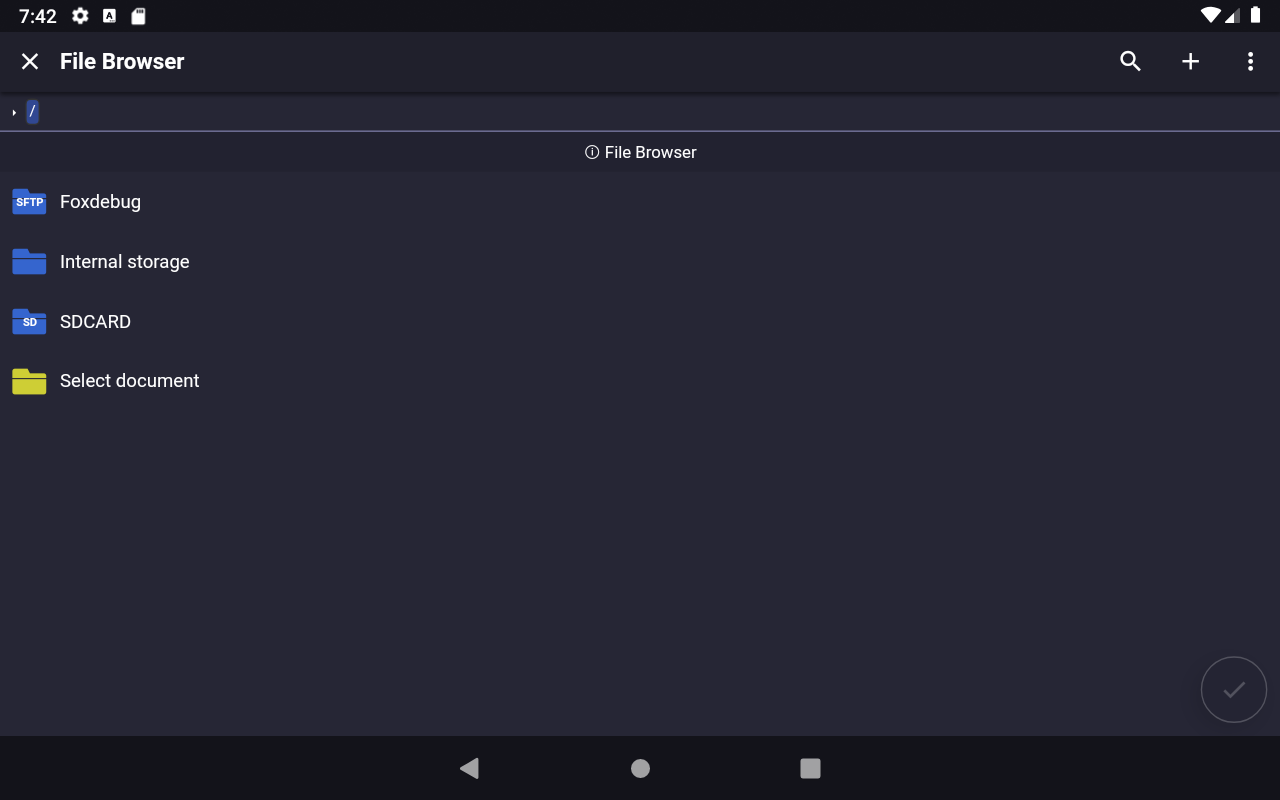Click the root '/' breadcrumb chip
The width and height of the screenshot is (1280, 800).
coord(32,112)
